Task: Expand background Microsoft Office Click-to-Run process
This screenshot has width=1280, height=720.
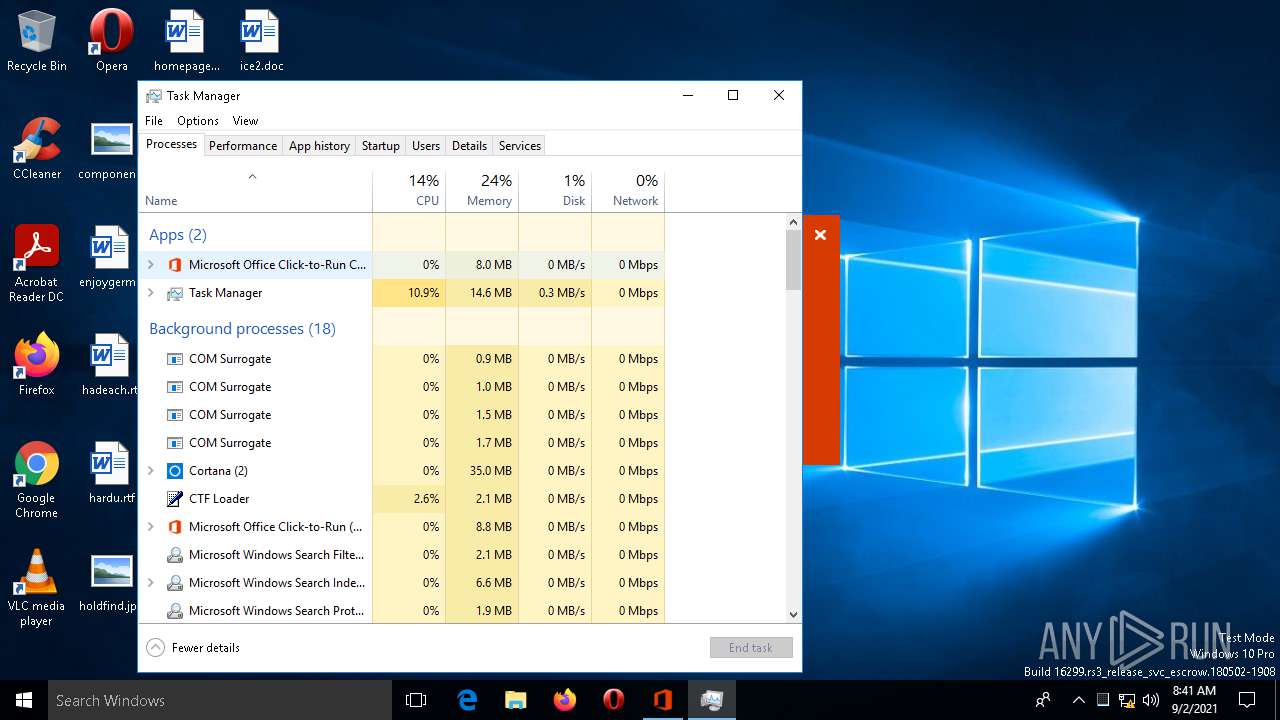Action: (151, 527)
